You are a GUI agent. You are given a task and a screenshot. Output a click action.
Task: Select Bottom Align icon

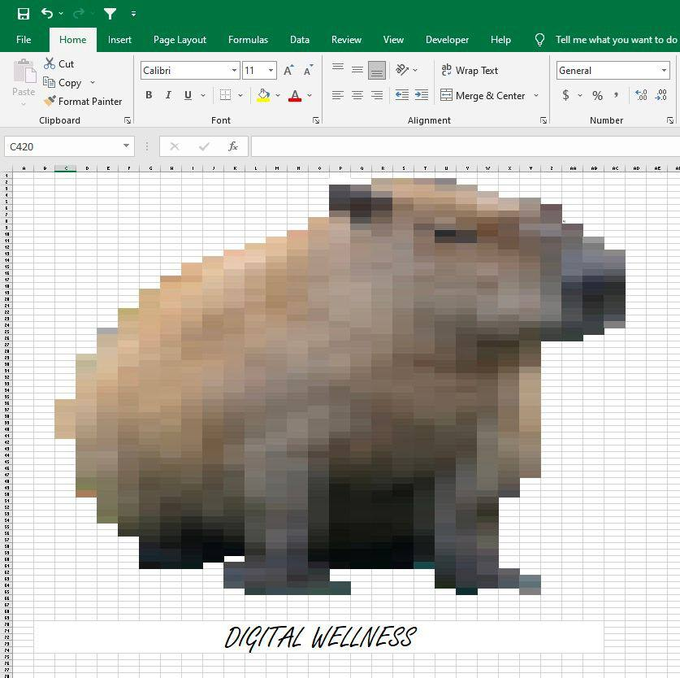[377, 70]
